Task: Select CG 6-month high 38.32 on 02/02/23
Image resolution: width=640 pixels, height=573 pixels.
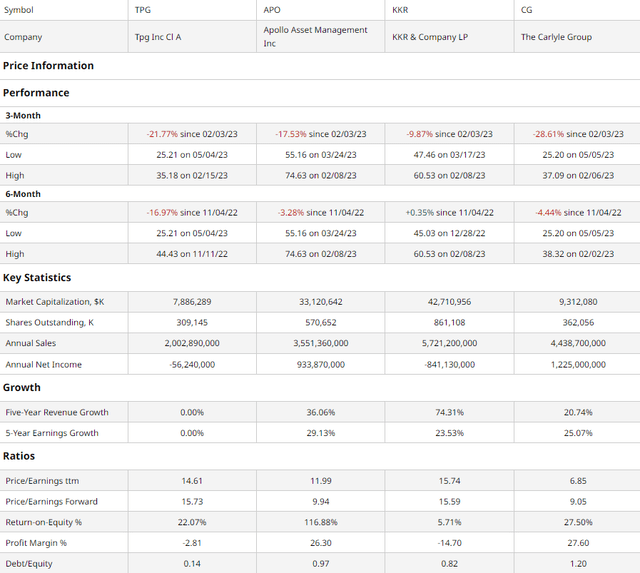Action: click(578, 254)
